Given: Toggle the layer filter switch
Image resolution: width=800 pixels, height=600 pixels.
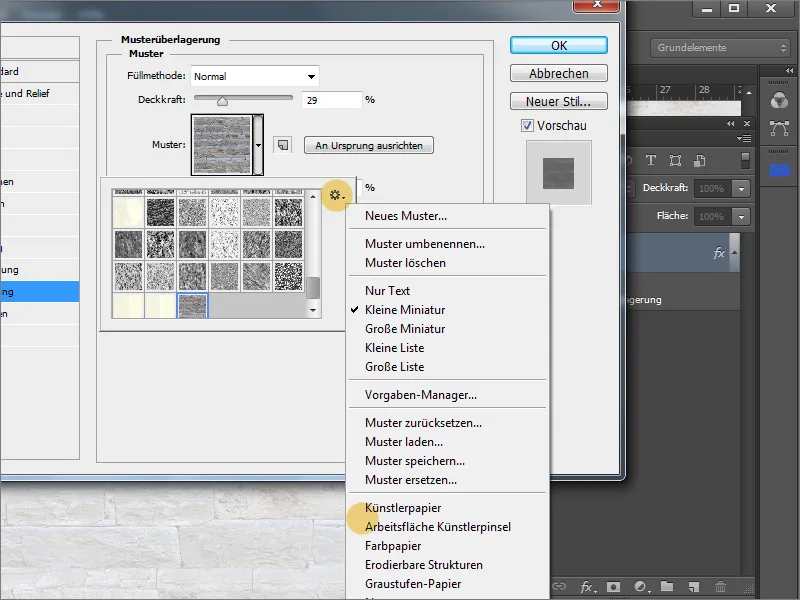Looking at the screenshot, I should [744, 161].
